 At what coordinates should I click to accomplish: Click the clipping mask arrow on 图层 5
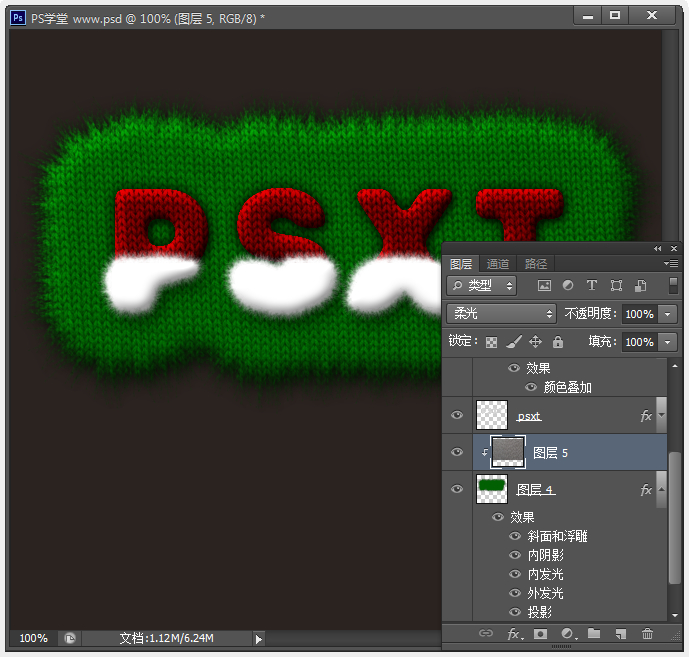[484, 452]
